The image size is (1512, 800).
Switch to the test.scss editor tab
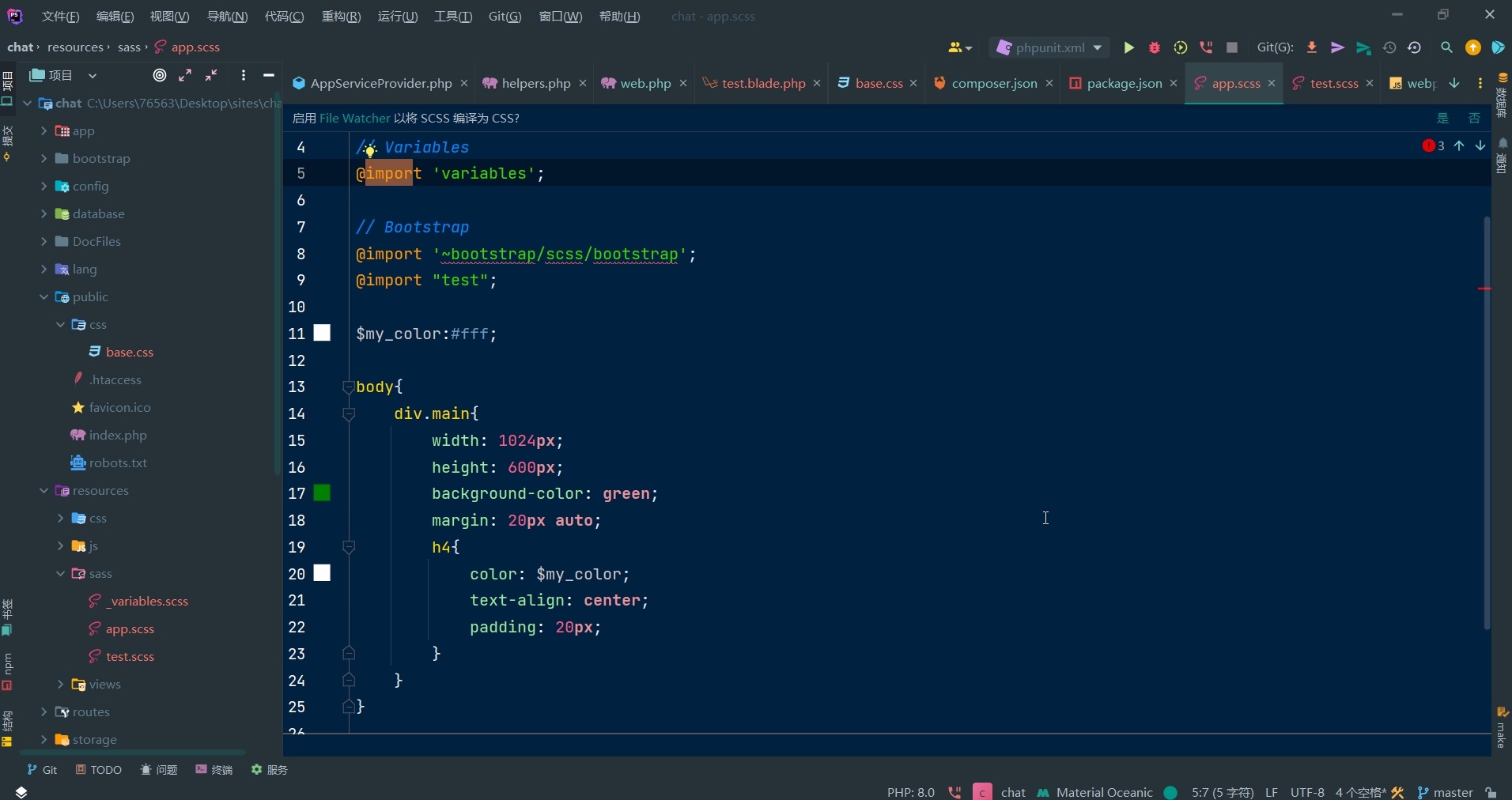[x=1333, y=84]
